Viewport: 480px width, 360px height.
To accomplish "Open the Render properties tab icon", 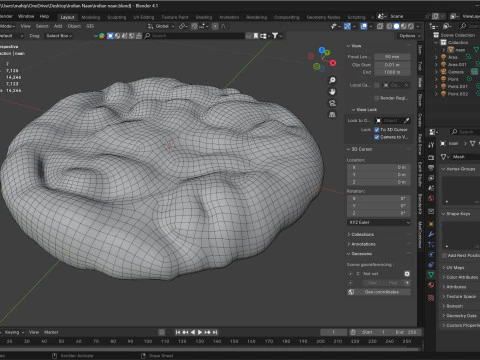I will (x=431, y=157).
